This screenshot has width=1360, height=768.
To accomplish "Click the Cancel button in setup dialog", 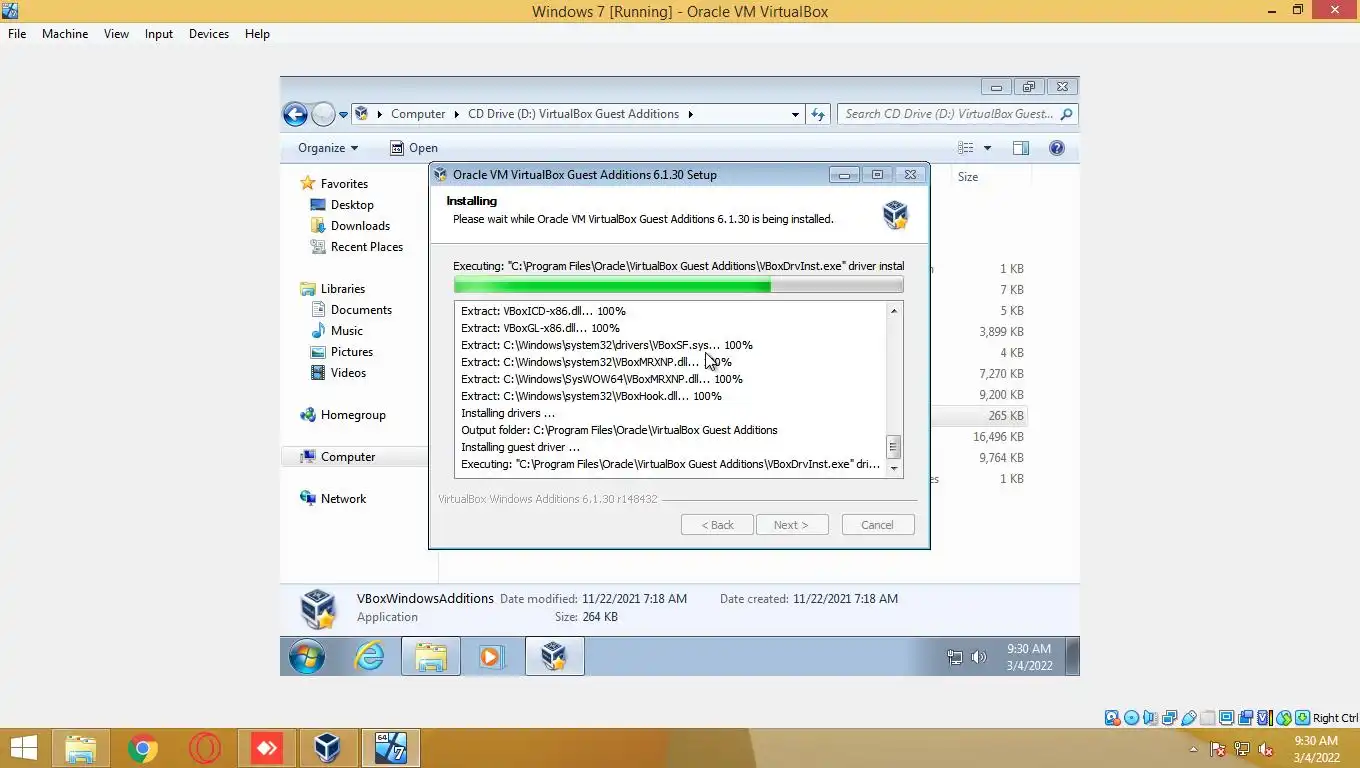I will pyautogui.click(x=877, y=525).
